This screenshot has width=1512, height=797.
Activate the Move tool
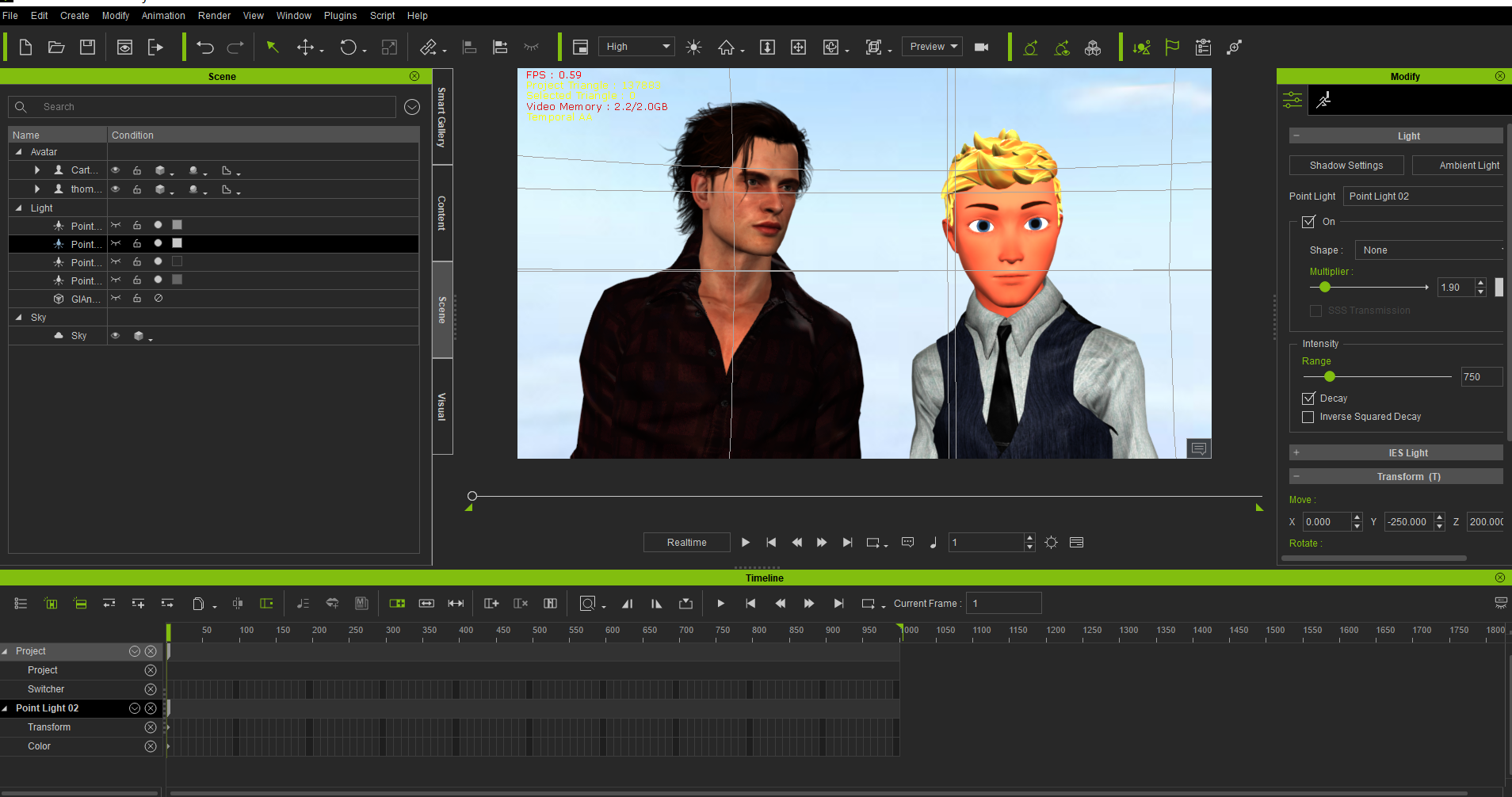coord(305,48)
